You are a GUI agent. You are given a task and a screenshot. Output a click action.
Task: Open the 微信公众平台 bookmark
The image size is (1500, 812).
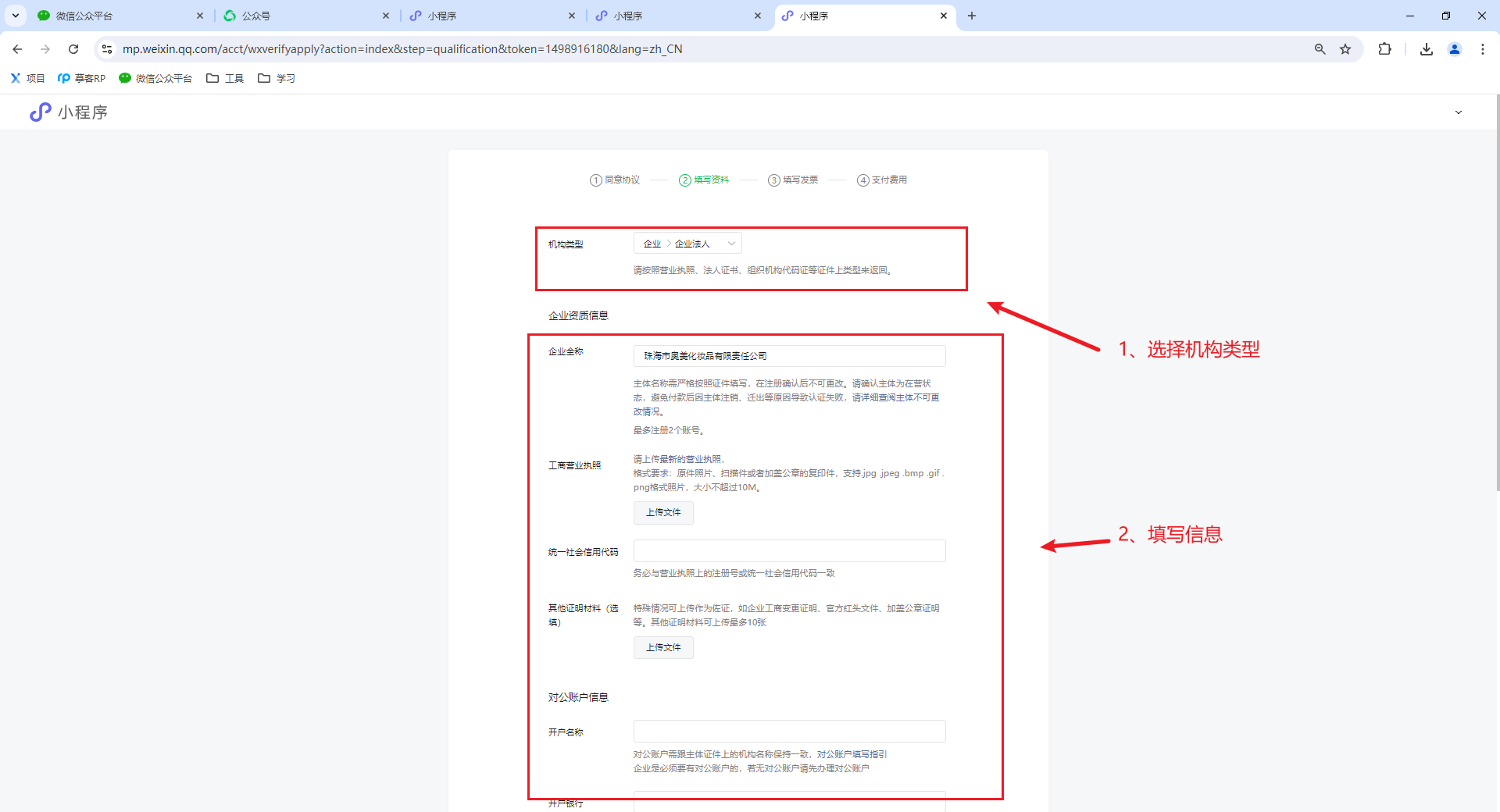155,78
